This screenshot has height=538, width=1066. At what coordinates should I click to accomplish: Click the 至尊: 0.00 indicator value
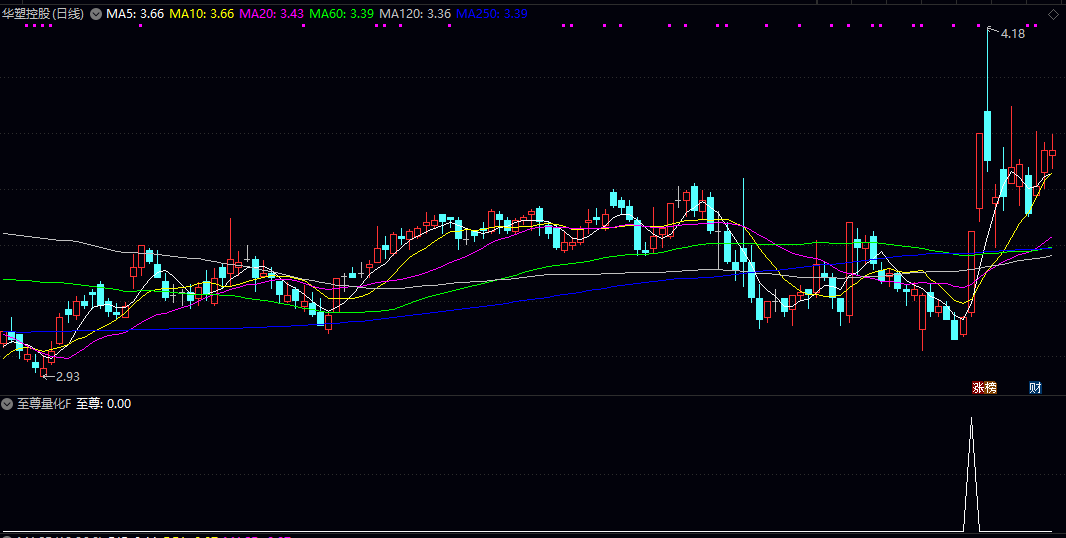tap(104, 404)
